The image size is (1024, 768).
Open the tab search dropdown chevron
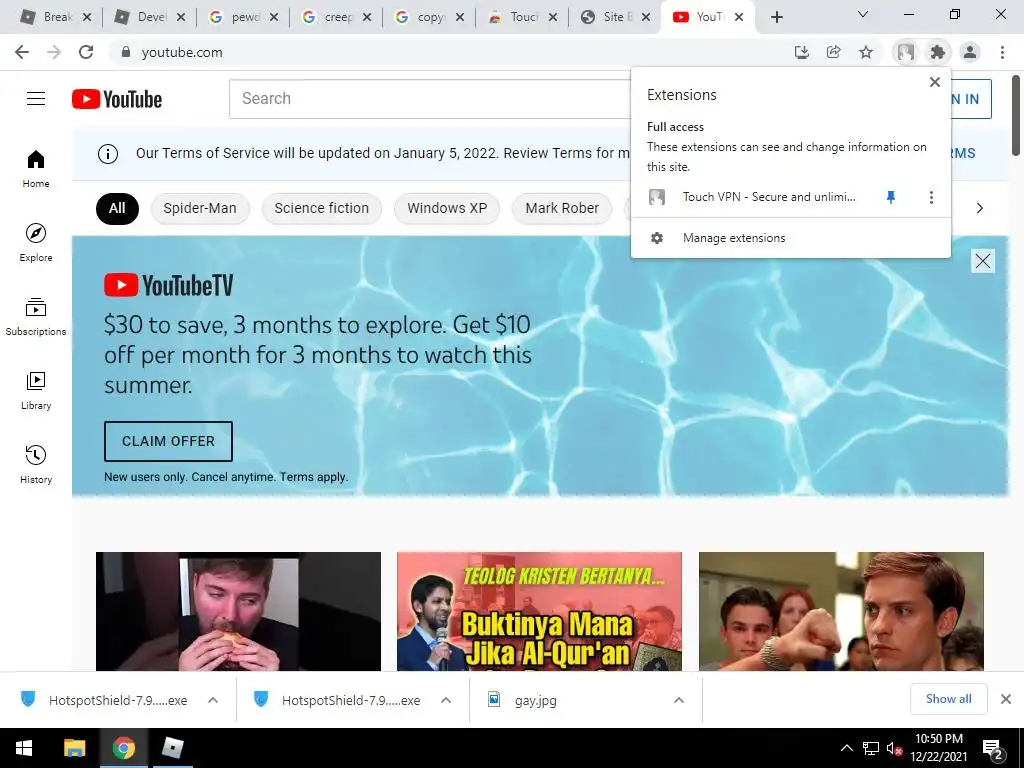[863, 14]
